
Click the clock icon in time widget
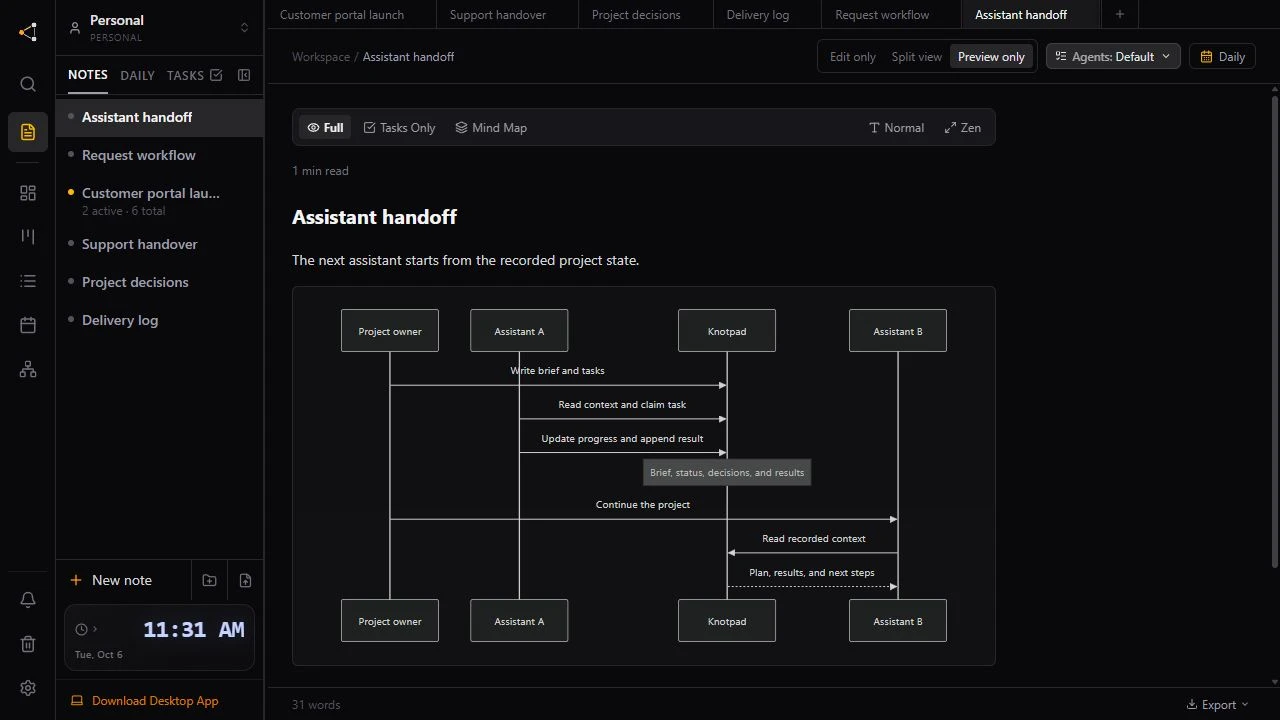[x=82, y=629]
